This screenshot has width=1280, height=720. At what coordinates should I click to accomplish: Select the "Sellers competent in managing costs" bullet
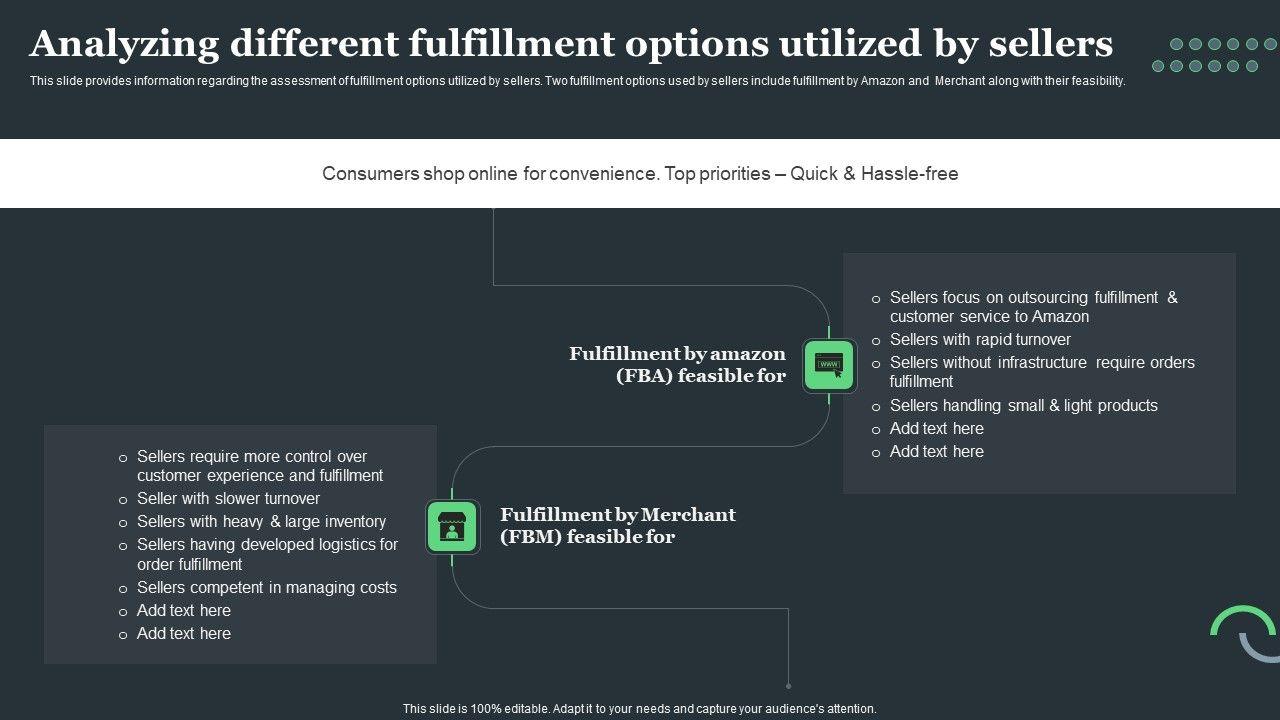266,588
